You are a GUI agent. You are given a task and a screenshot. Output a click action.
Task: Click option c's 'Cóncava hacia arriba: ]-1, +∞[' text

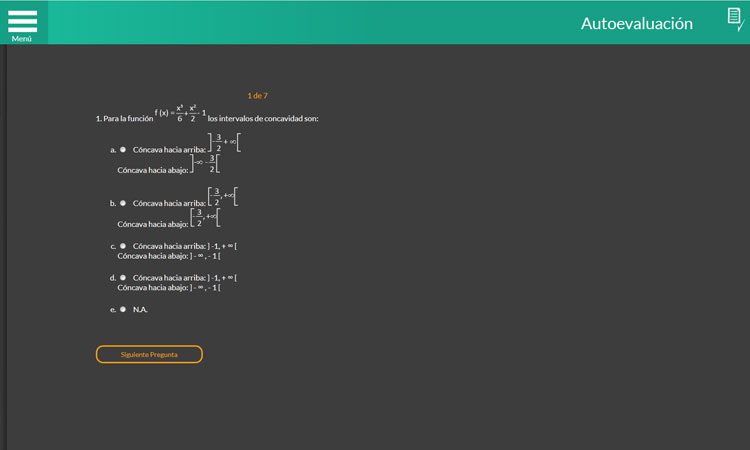coord(184,245)
